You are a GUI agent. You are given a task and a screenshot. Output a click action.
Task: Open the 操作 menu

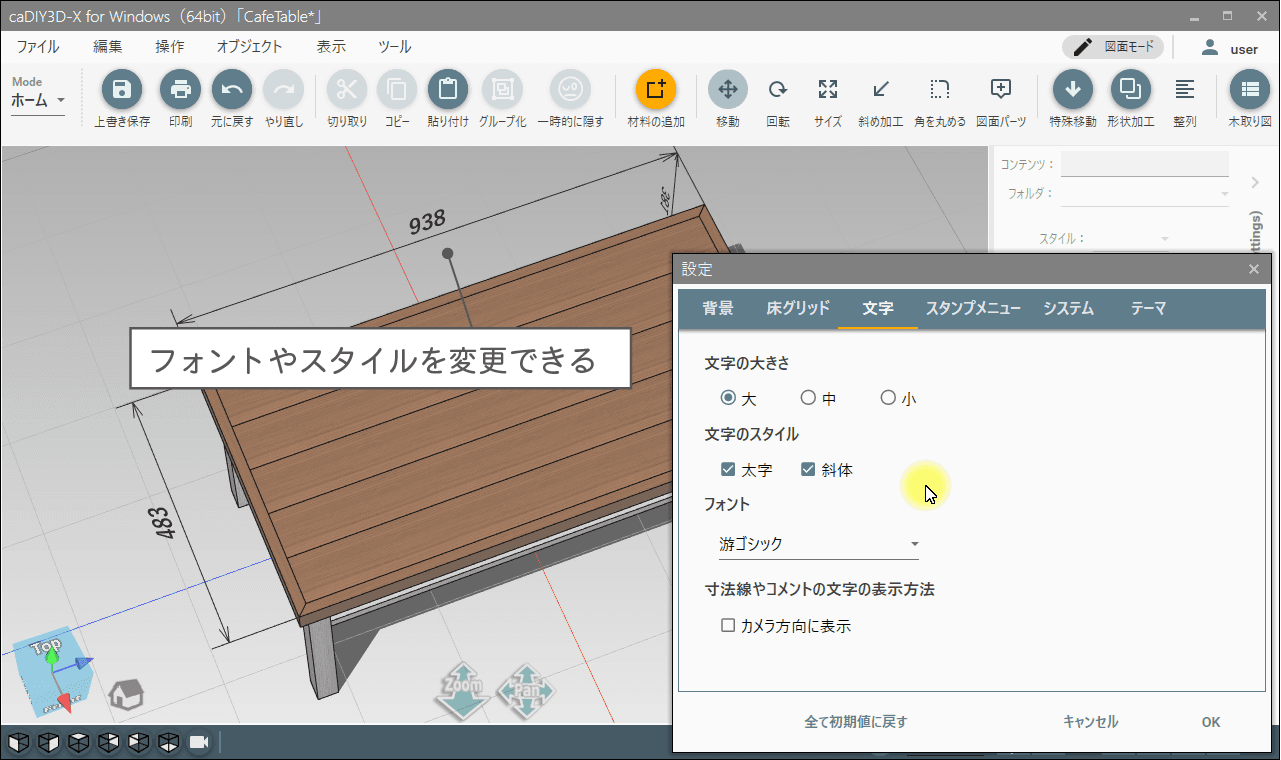pyautogui.click(x=170, y=47)
